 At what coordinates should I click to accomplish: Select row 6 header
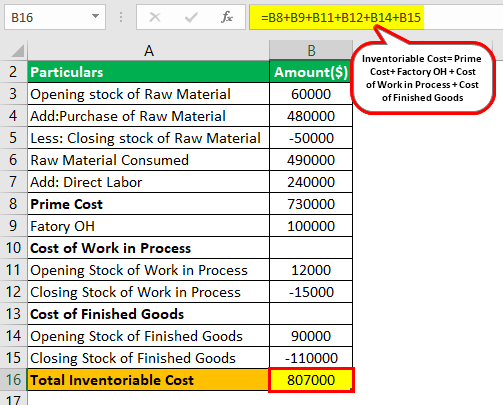click(13, 160)
